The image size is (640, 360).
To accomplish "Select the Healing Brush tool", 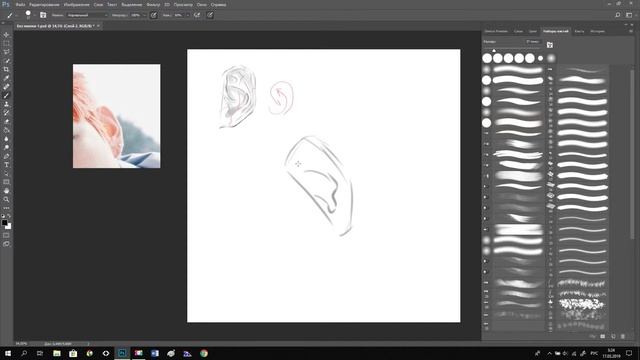I will tap(6, 87).
